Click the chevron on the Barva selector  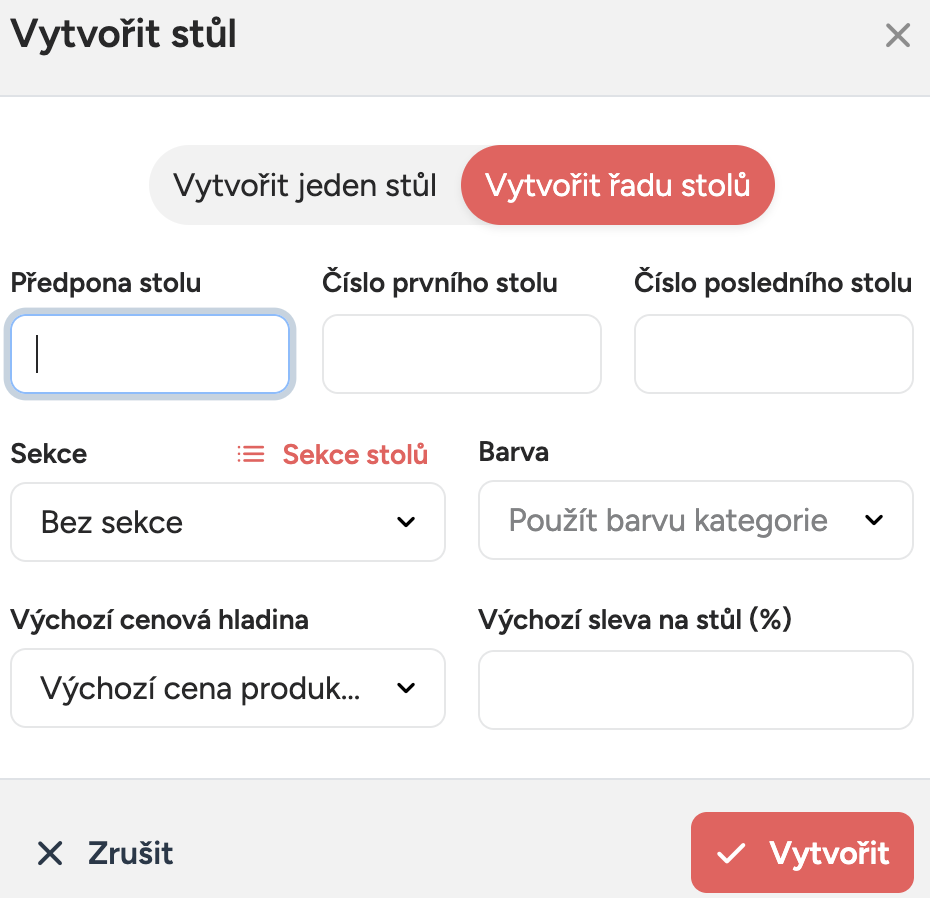click(874, 520)
